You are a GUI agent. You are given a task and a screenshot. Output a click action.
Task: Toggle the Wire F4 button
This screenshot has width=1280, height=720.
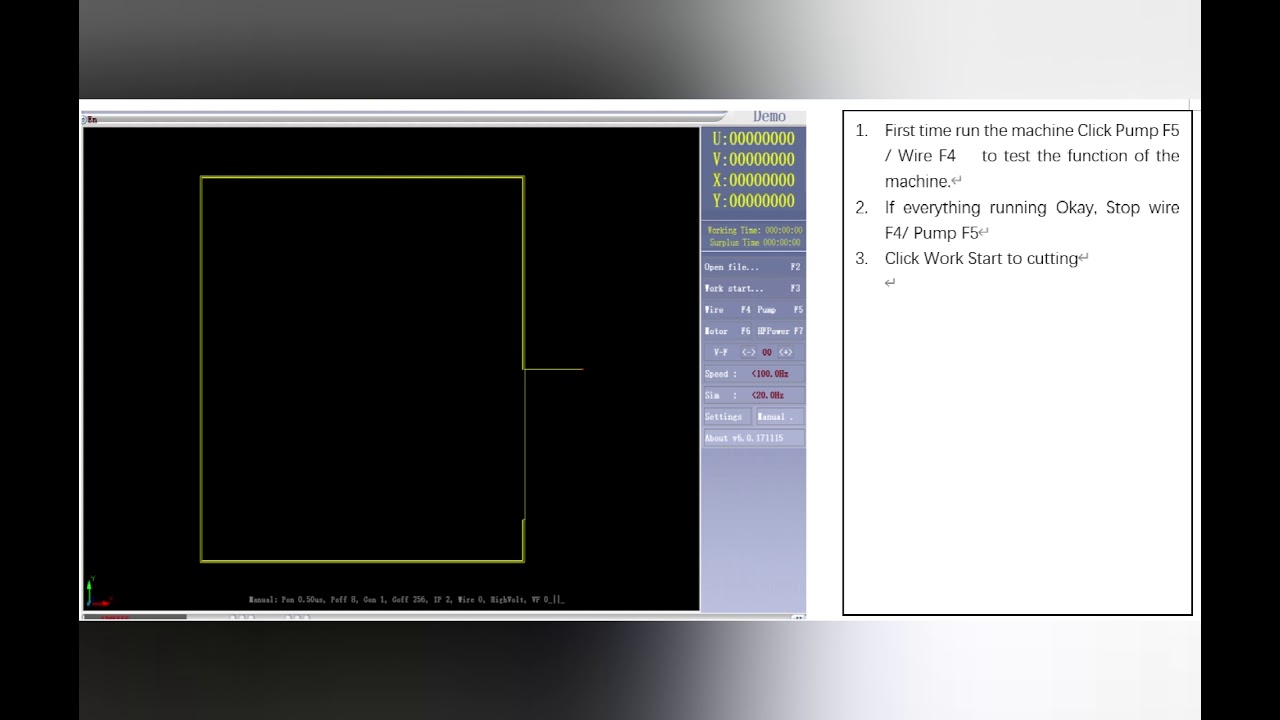727,310
